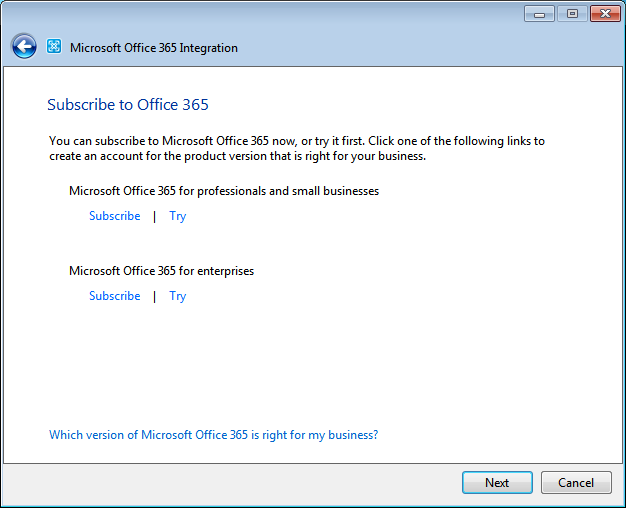The image size is (626, 508).
Task: Try Office 365 for enterprises
Action: point(177,296)
